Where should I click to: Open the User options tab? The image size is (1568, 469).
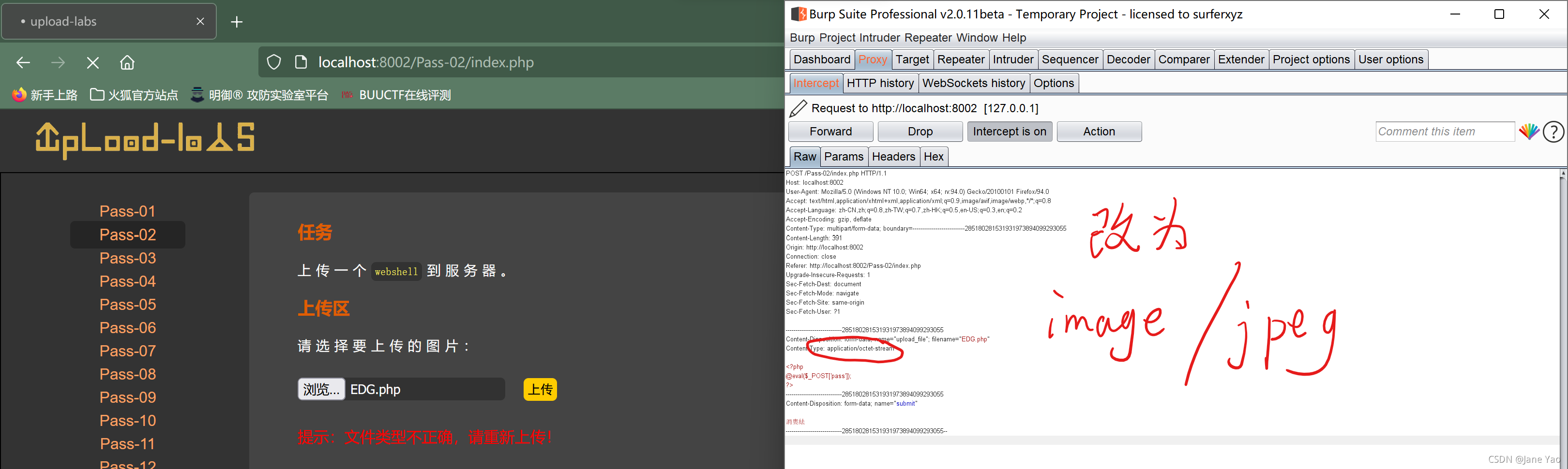click(1390, 59)
